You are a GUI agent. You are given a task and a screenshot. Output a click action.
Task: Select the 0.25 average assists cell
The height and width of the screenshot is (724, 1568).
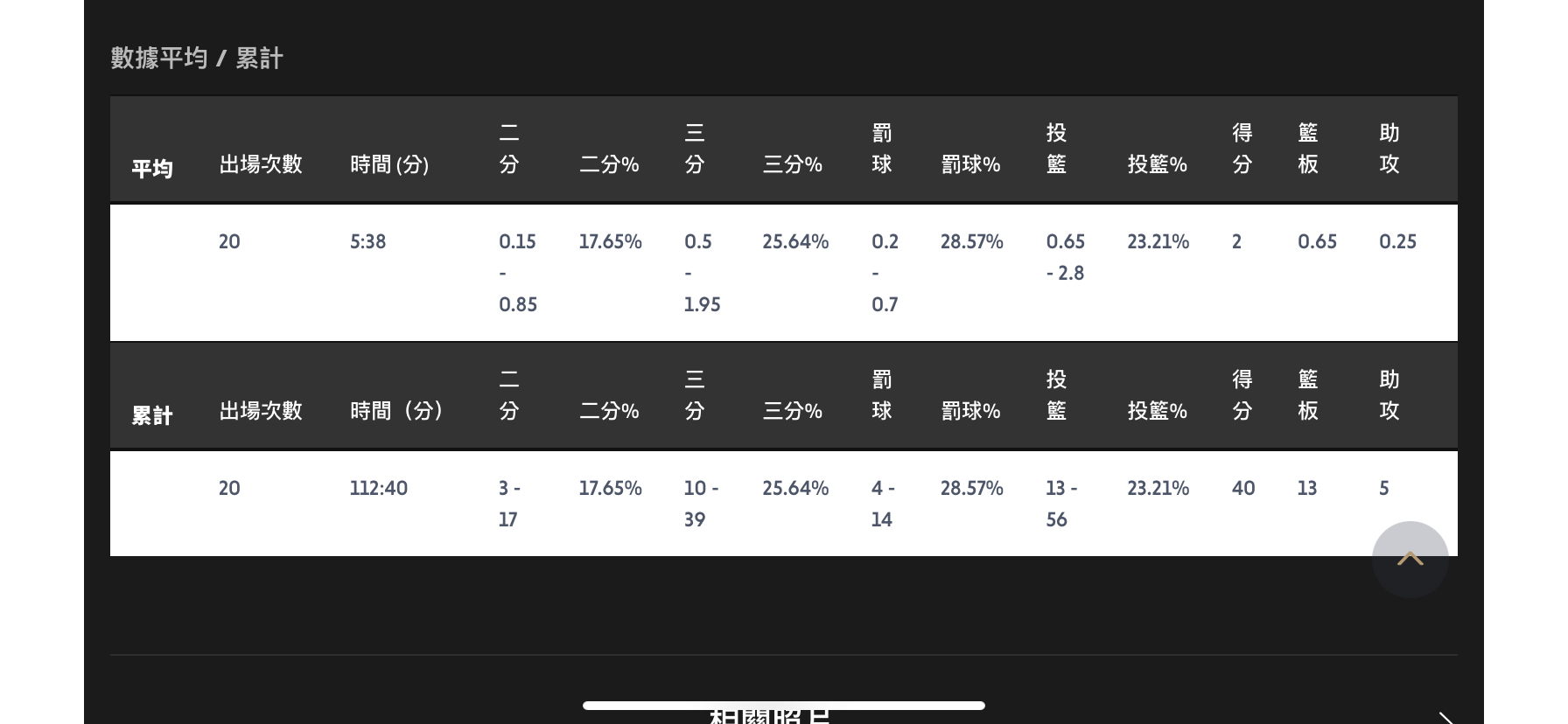(1397, 241)
